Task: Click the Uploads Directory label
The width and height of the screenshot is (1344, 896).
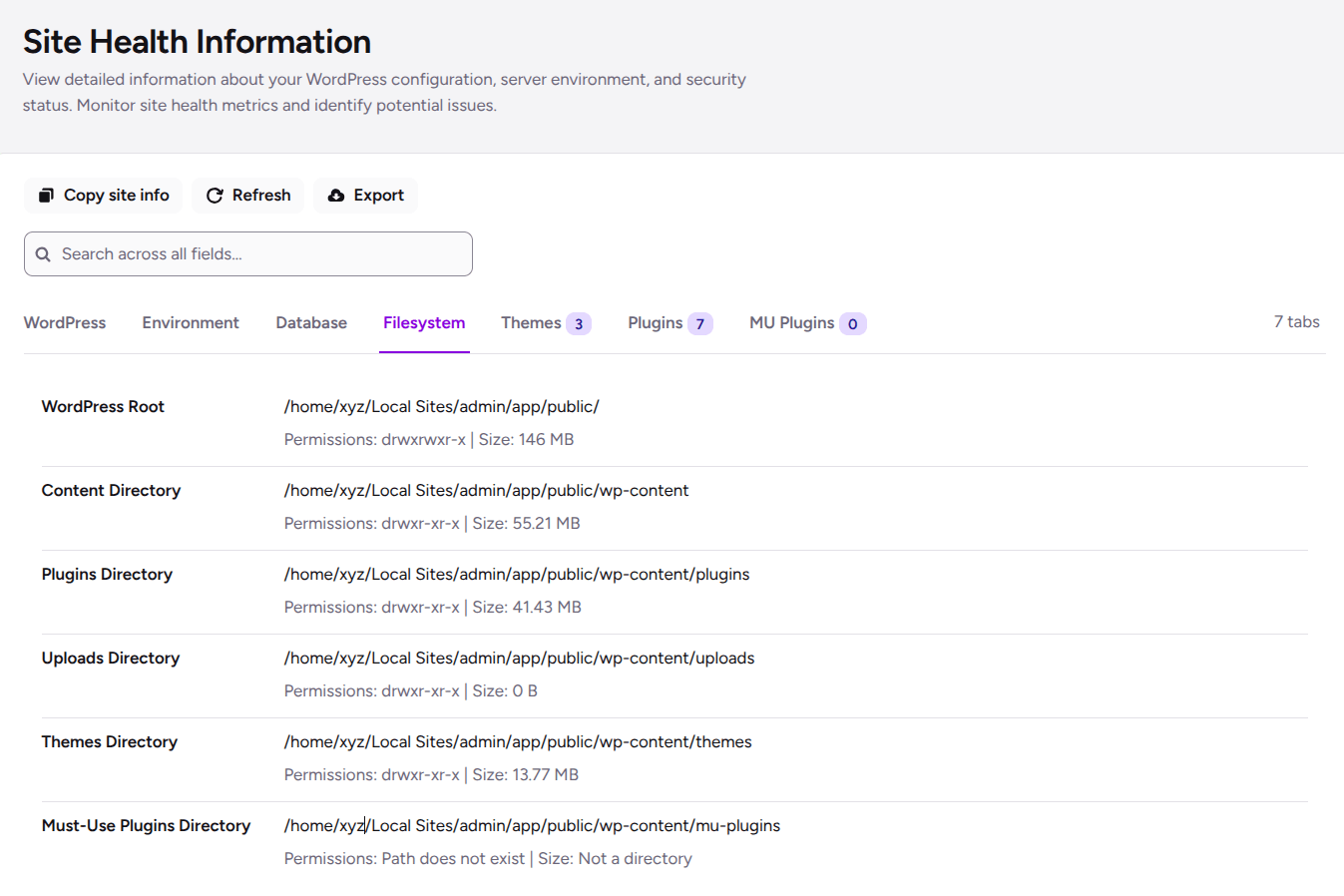Action: 111,659
